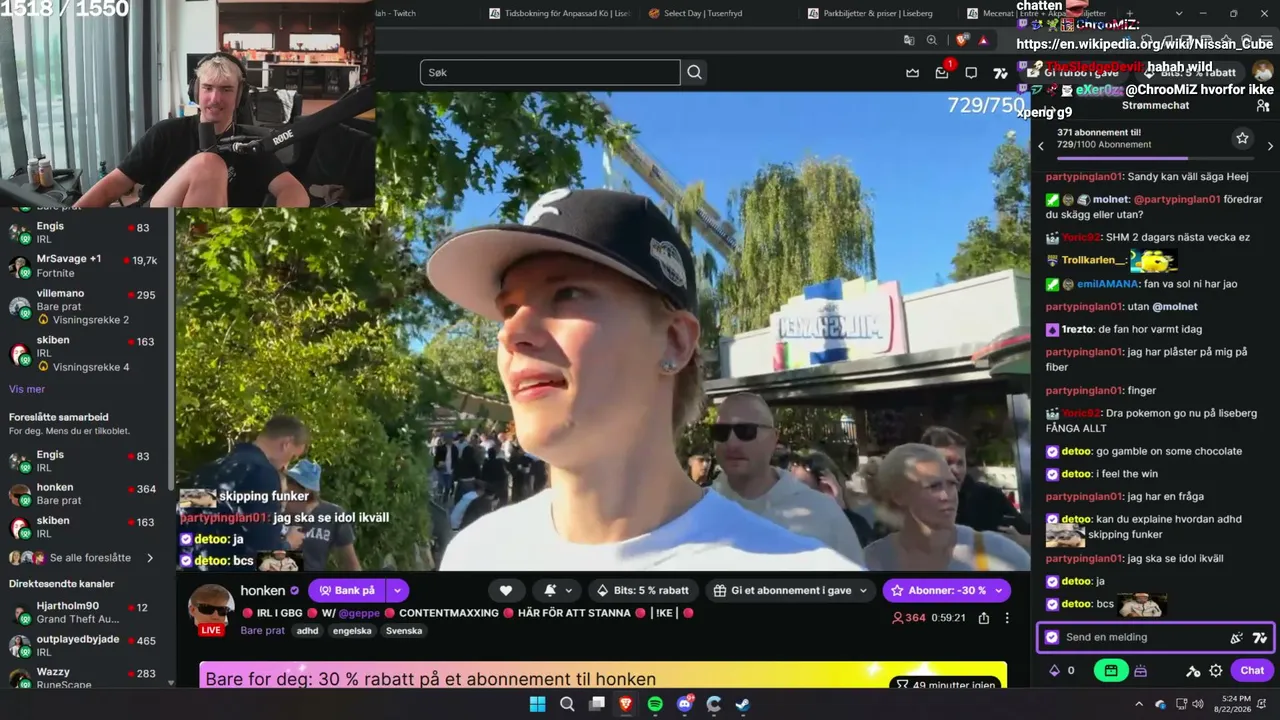This screenshot has height=720, width=1280.
Task: Open bits balance diamond icon
Action: click(1054, 671)
